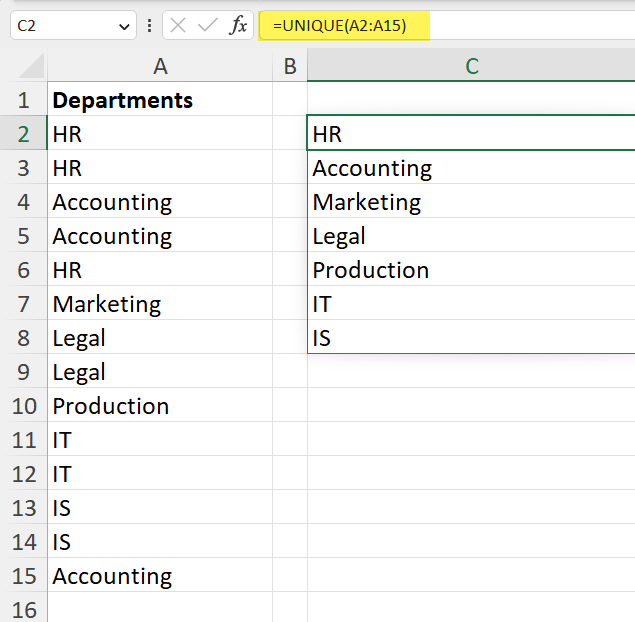
Task: Click cell C5 containing Legal
Action: tap(471, 236)
